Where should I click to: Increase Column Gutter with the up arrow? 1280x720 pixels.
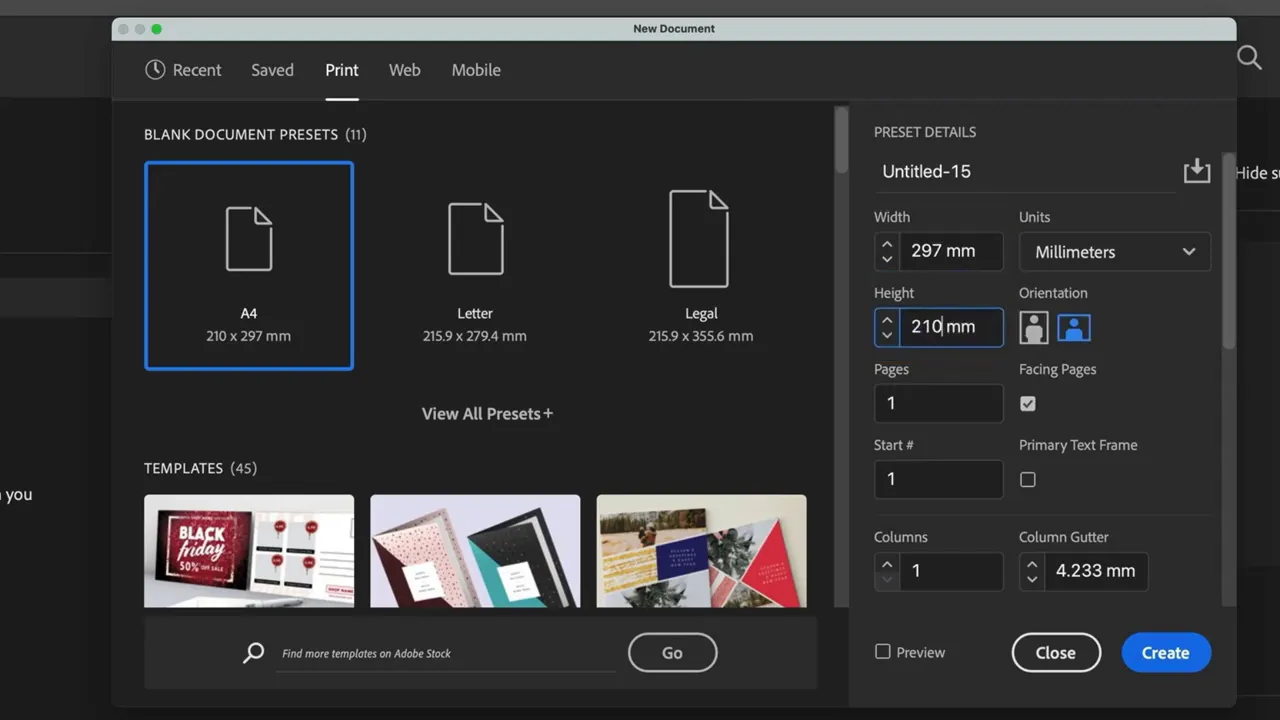tap(1032, 564)
